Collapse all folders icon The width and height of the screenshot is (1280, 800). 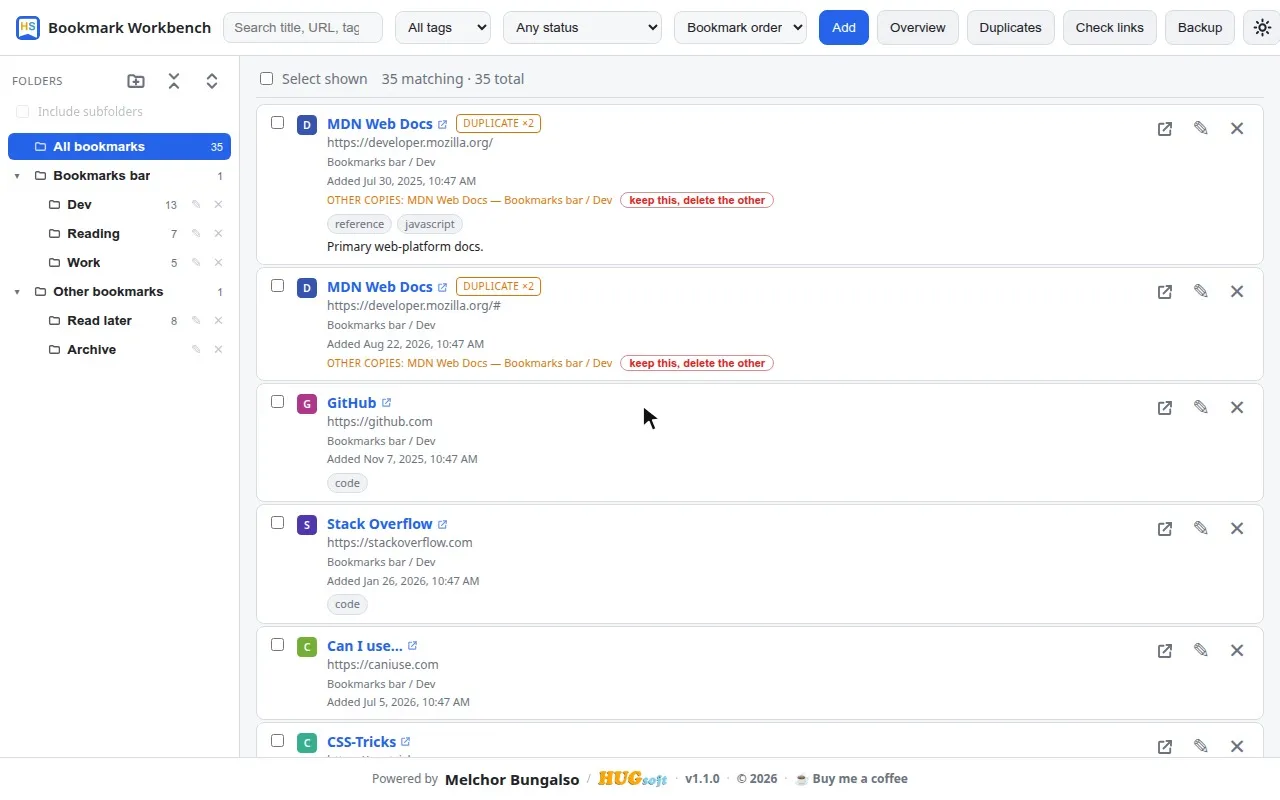coord(174,81)
